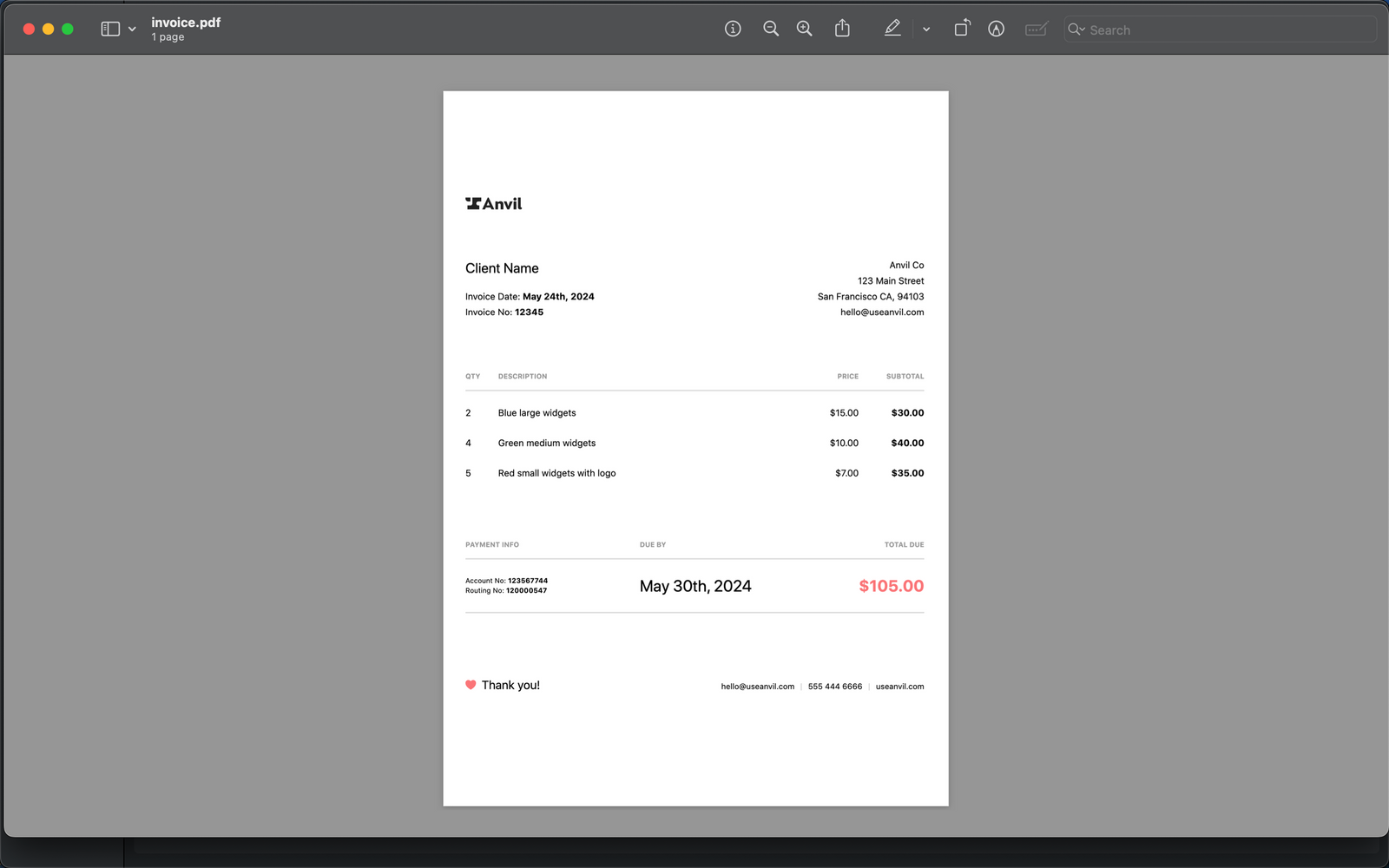The height and width of the screenshot is (868, 1389).
Task: Click the Anvil logo on the invoice
Action: 493,204
